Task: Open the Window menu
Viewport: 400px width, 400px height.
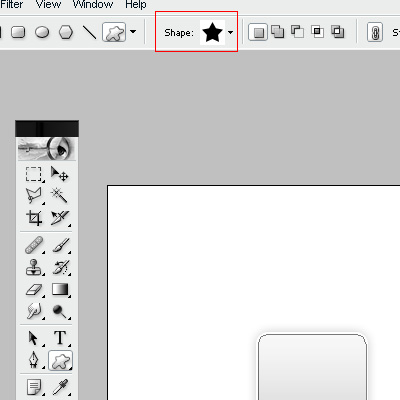Action: 93,5
